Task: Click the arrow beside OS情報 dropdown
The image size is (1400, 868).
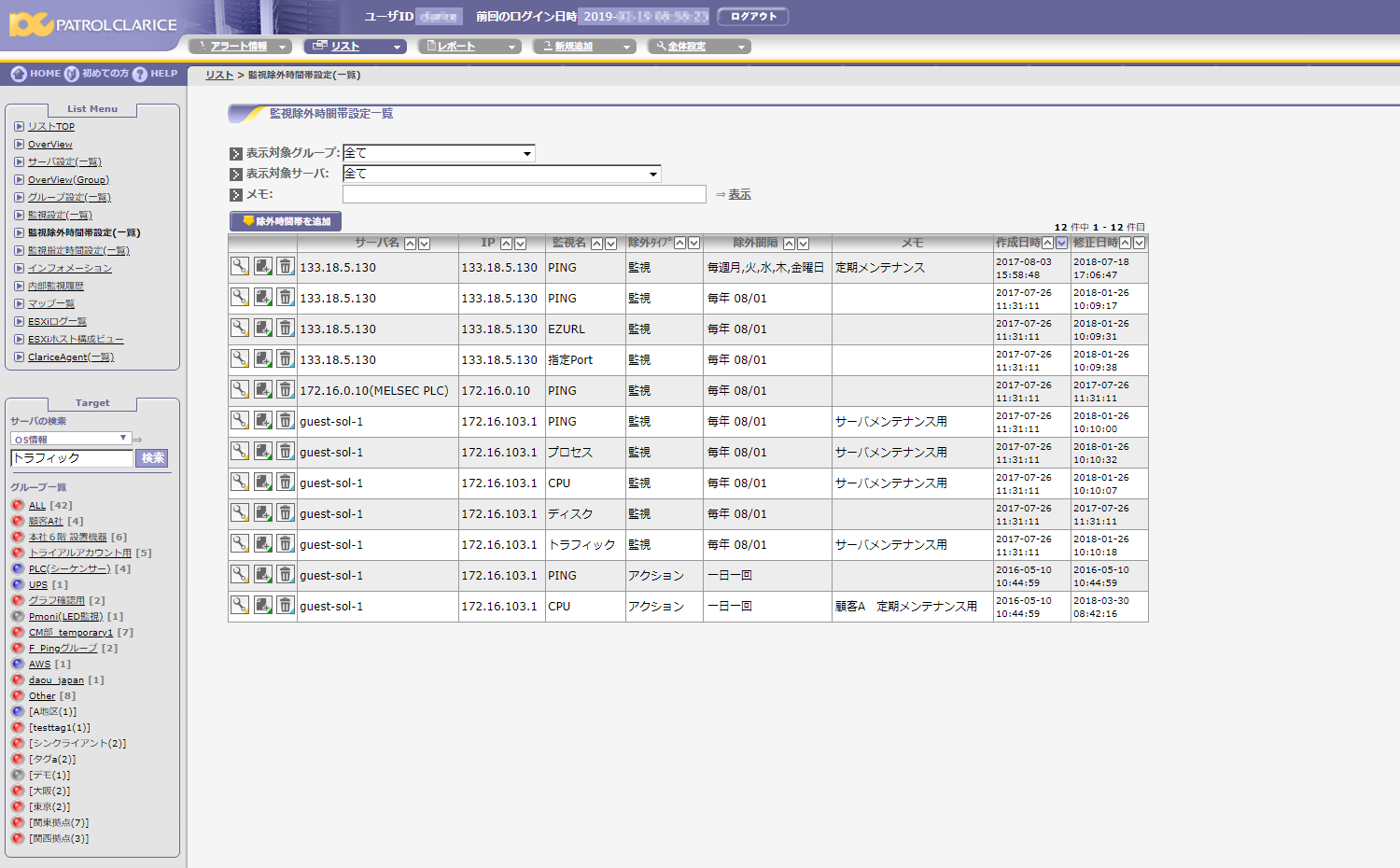Action: [x=137, y=440]
